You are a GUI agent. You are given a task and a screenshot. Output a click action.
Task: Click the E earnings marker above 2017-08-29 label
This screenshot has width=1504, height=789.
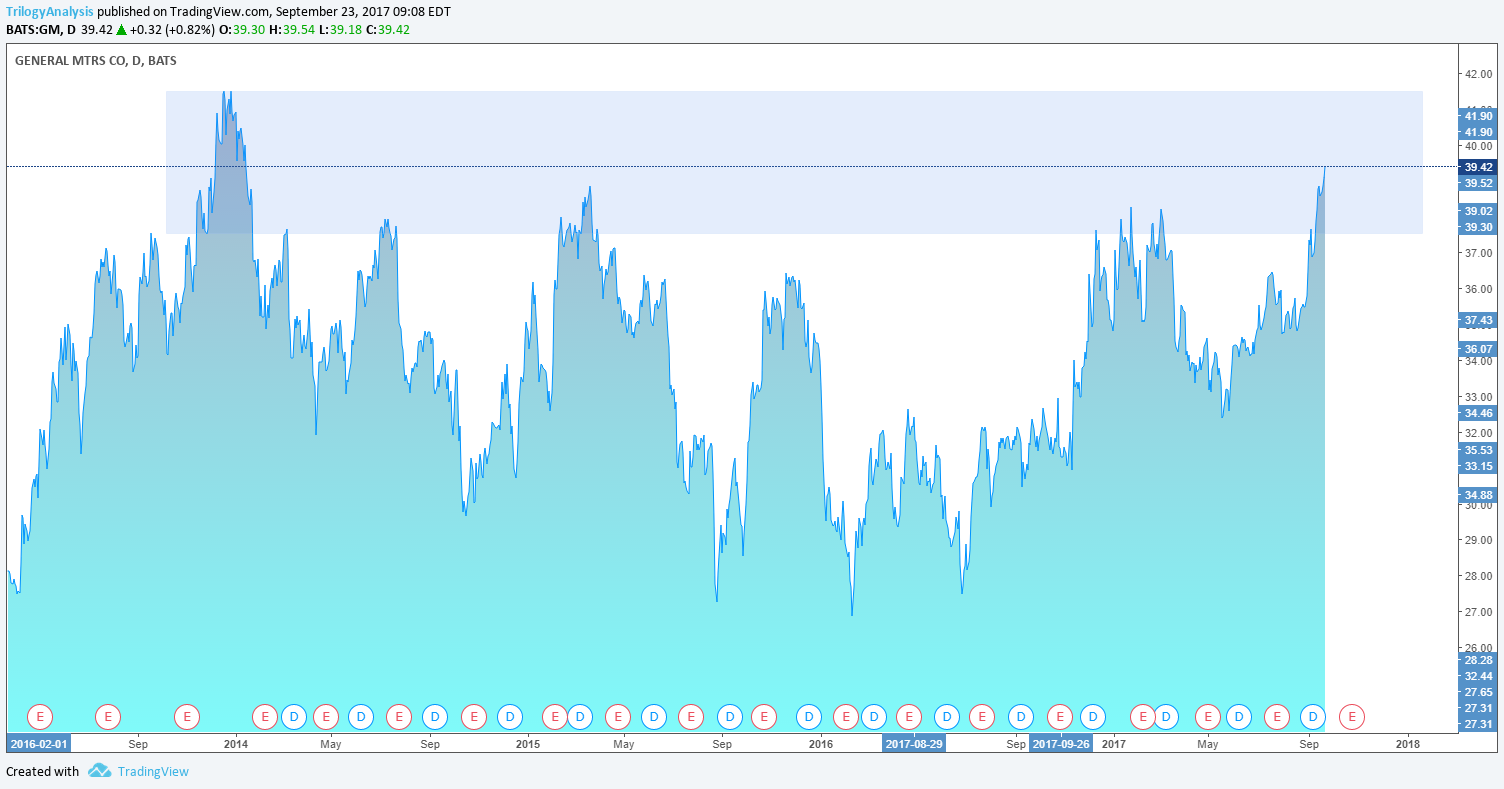click(x=909, y=716)
